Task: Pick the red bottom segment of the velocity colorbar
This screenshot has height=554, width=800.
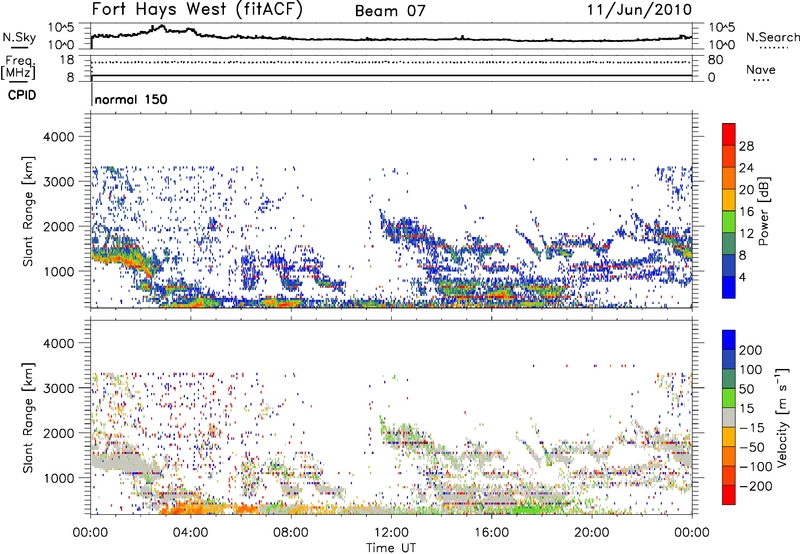Action: click(x=729, y=495)
